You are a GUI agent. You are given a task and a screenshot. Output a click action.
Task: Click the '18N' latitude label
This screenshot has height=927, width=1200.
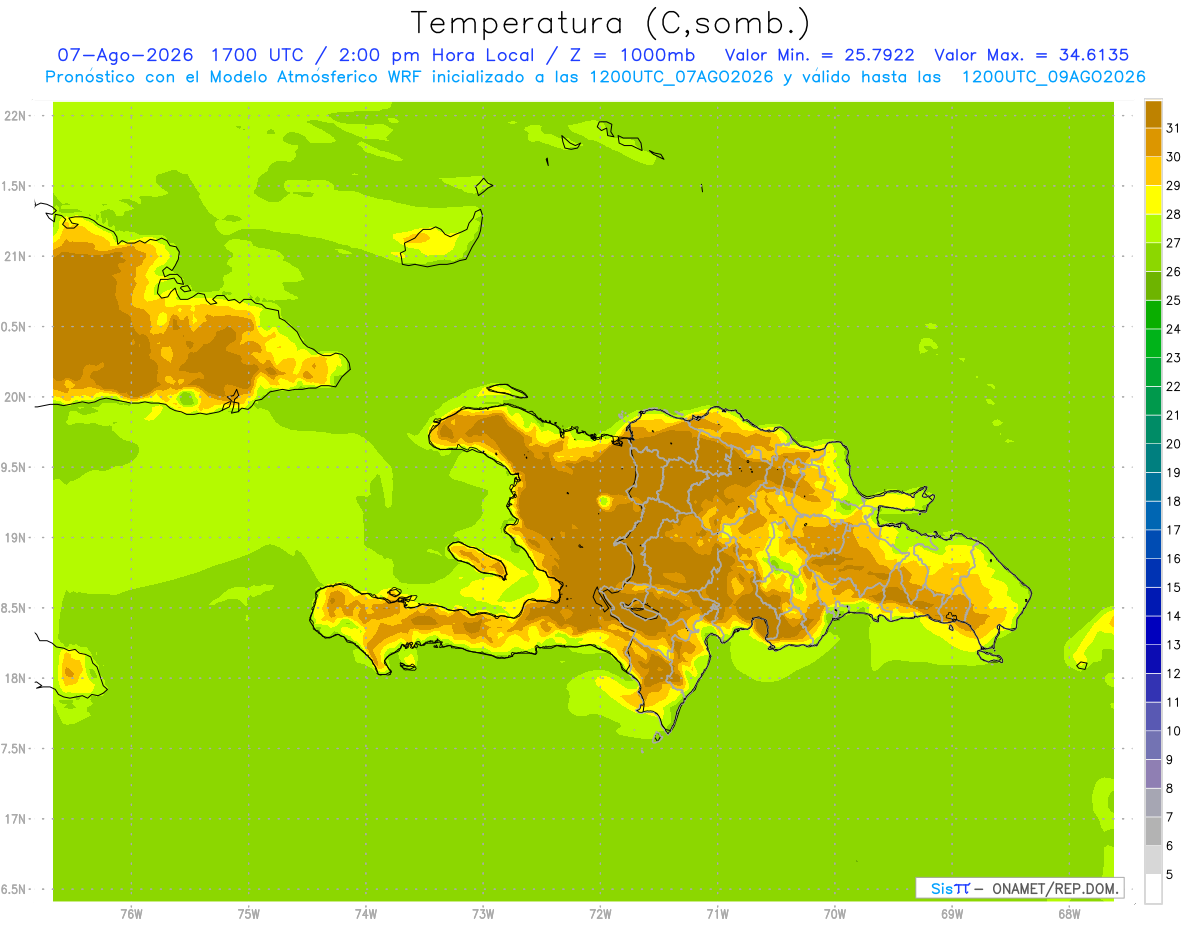[17, 678]
